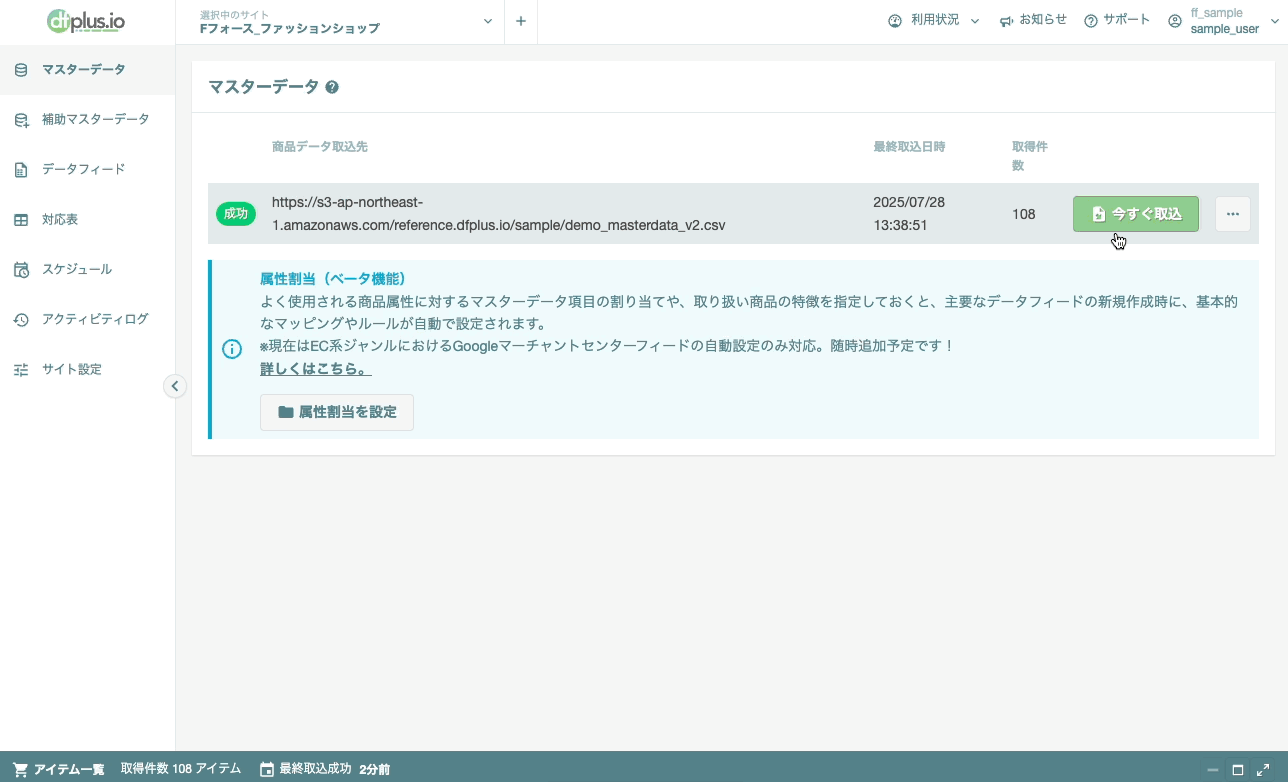The height and width of the screenshot is (782, 1288).
Task: Open アクティビティログ in the sidebar
Action: (x=87, y=320)
